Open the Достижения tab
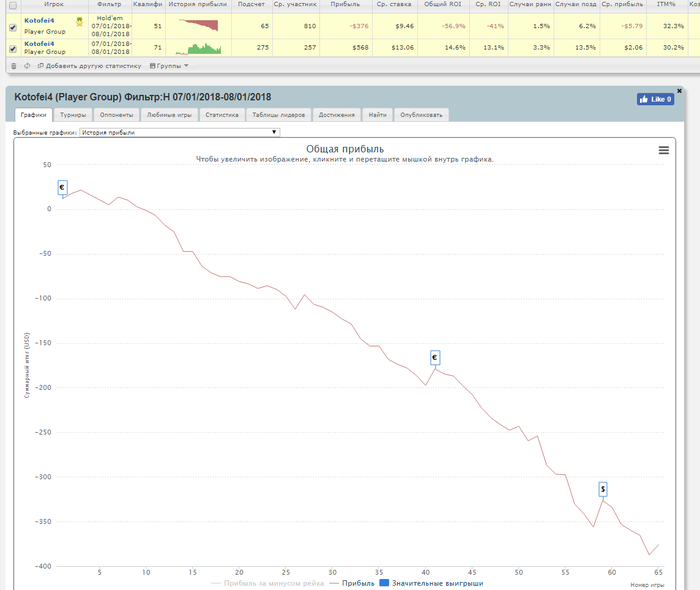Viewport: 700px width, 590px height. click(337, 115)
